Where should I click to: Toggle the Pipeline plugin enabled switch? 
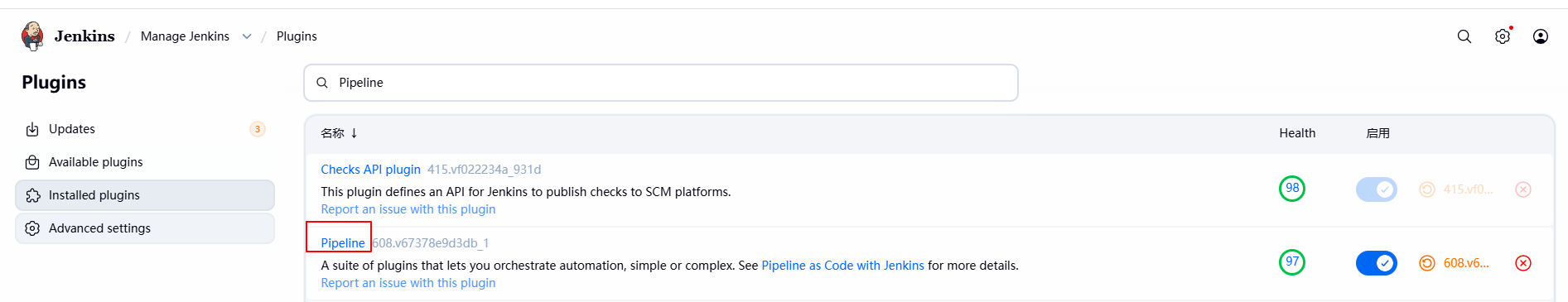[x=1377, y=263]
